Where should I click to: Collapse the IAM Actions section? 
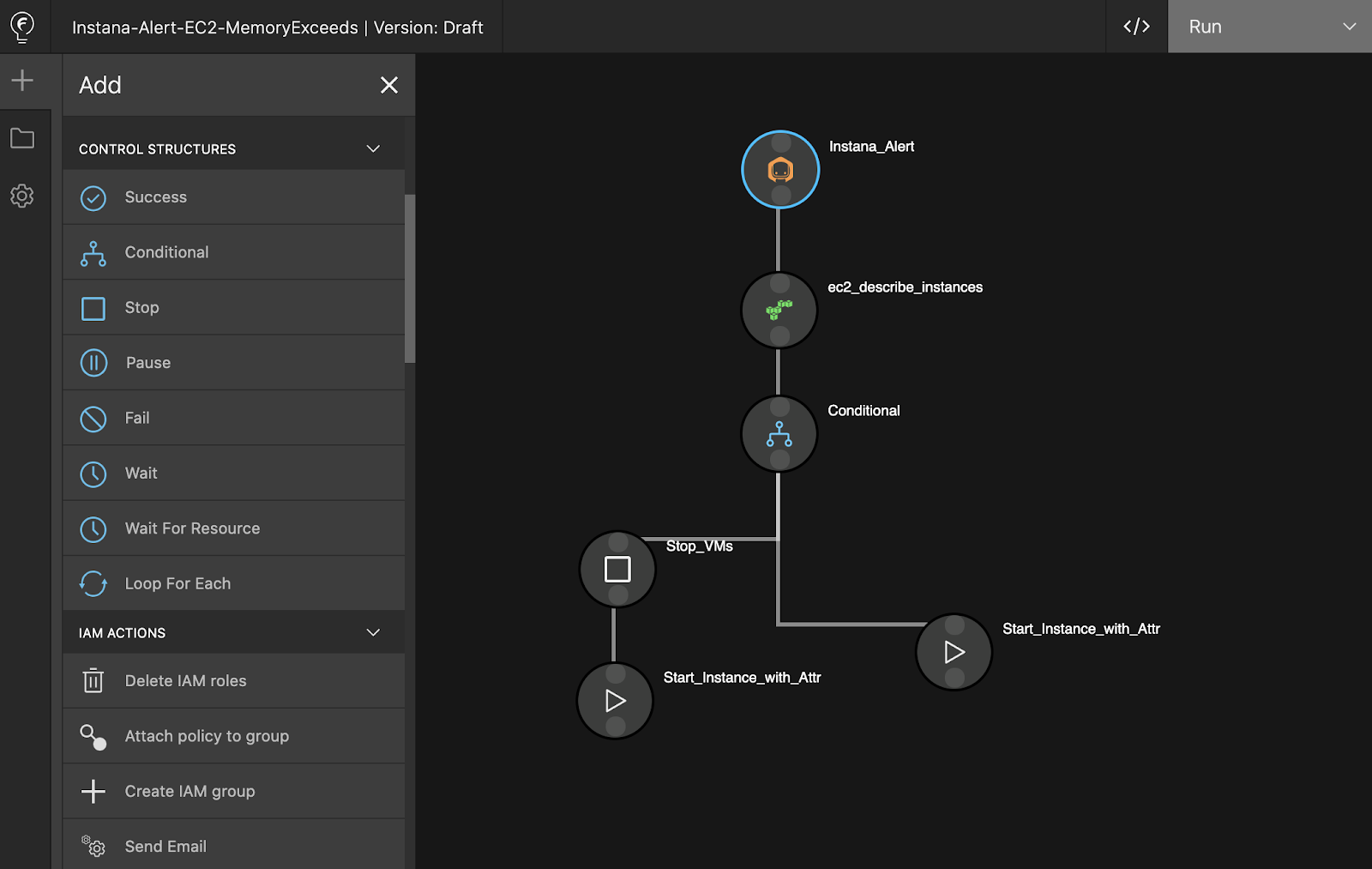(373, 632)
